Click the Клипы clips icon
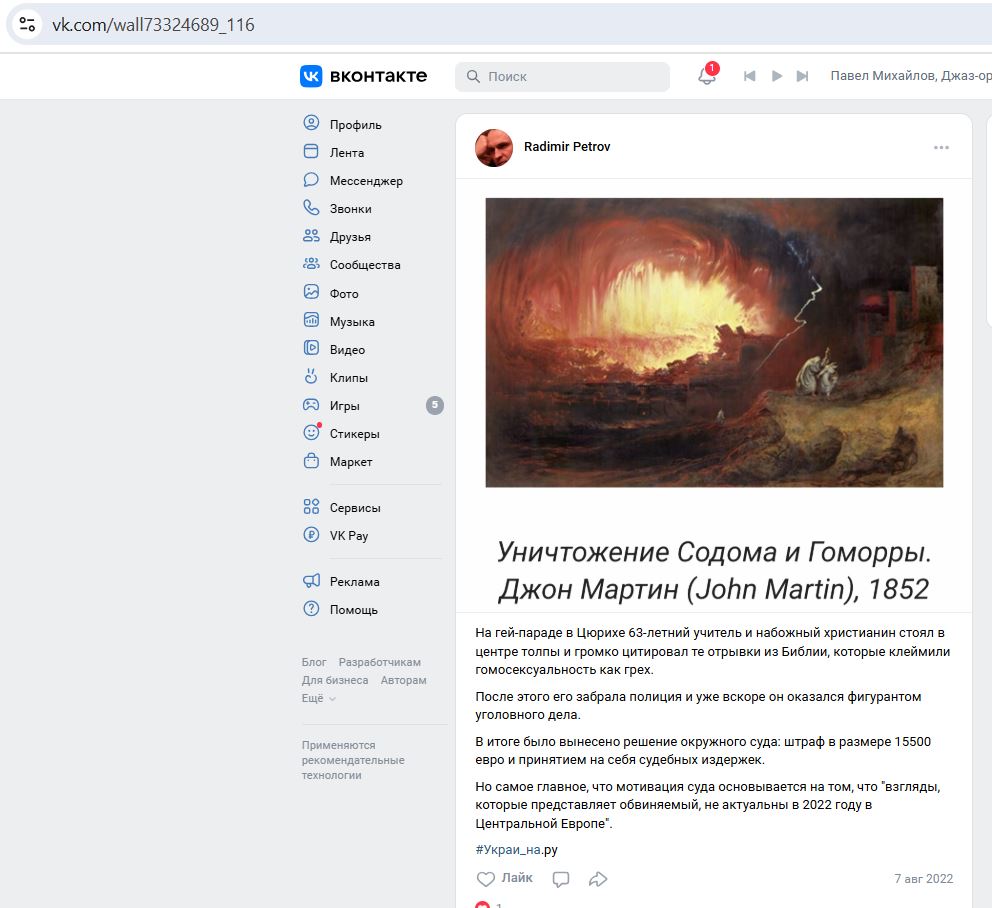 (311, 376)
